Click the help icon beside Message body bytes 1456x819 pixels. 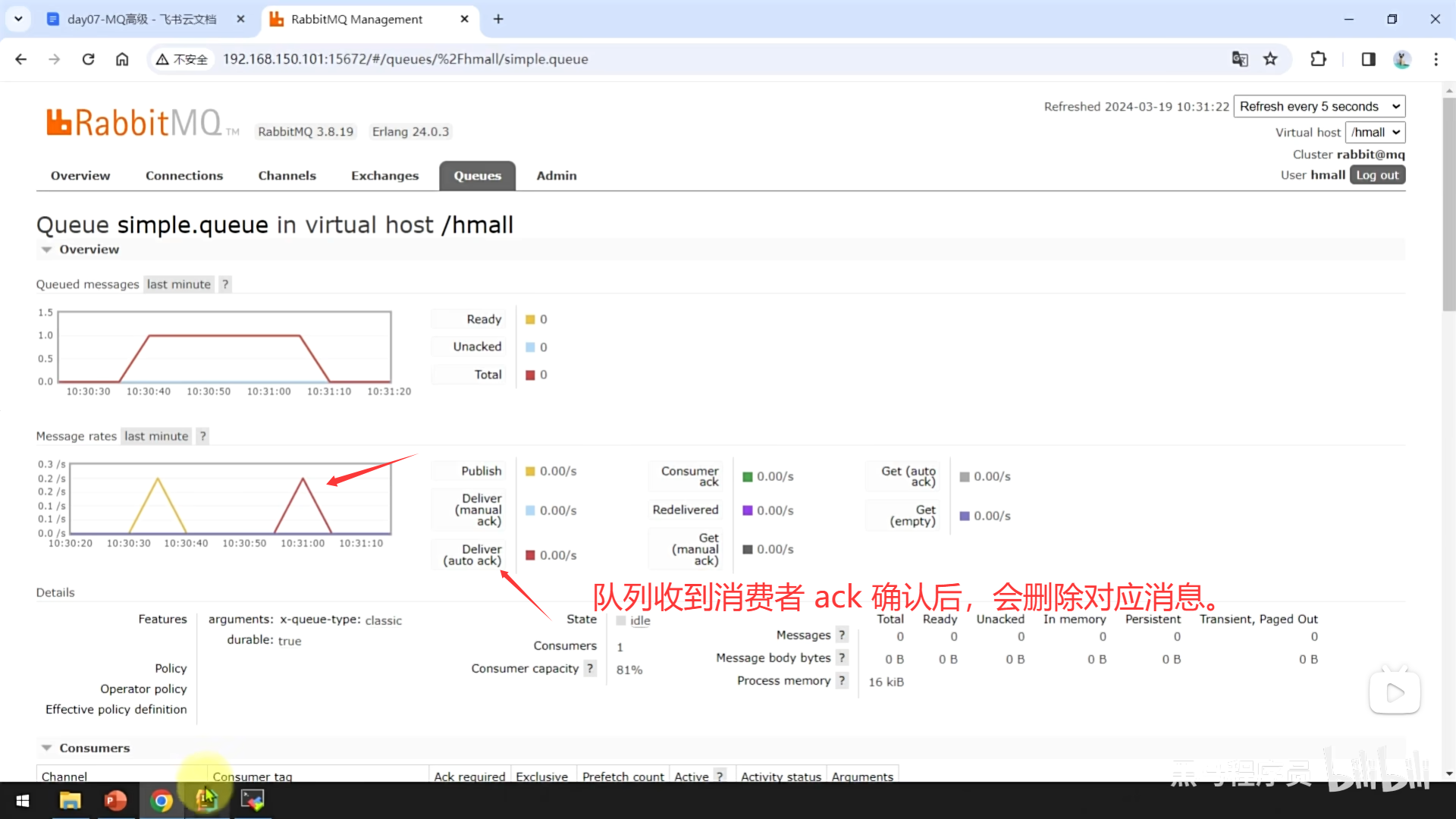click(x=842, y=657)
